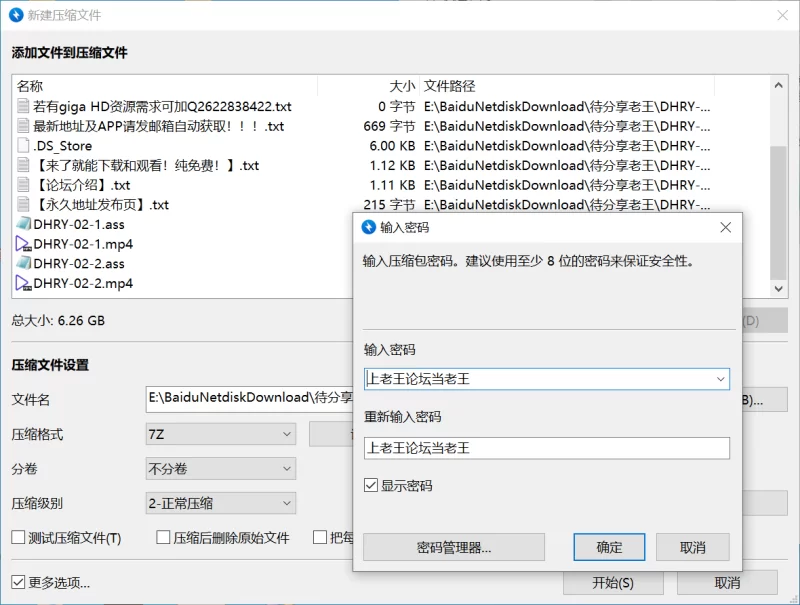Click the 论坛介绍 text file icon
The width and height of the screenshot is (800, 605).
pos(24,185)
